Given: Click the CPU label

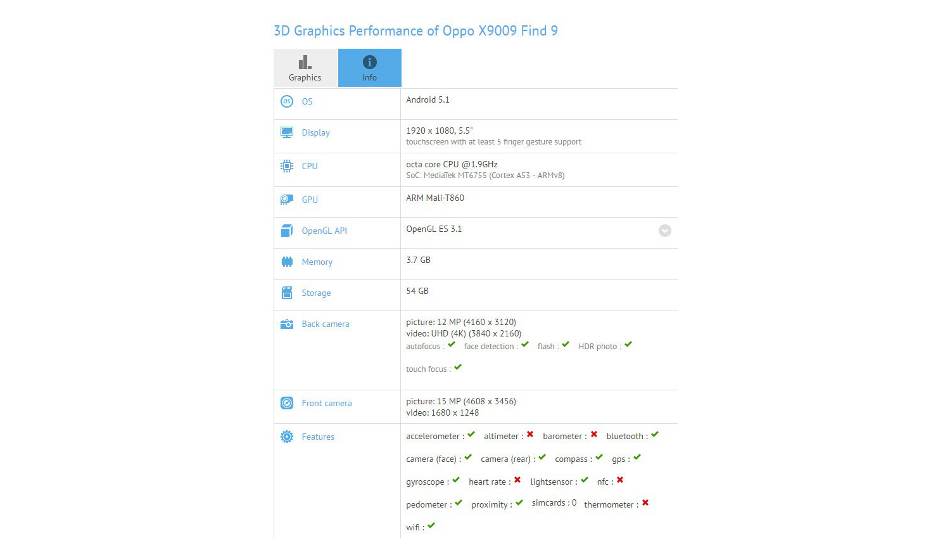Looking at the screenshot, I should click(310, 166).
